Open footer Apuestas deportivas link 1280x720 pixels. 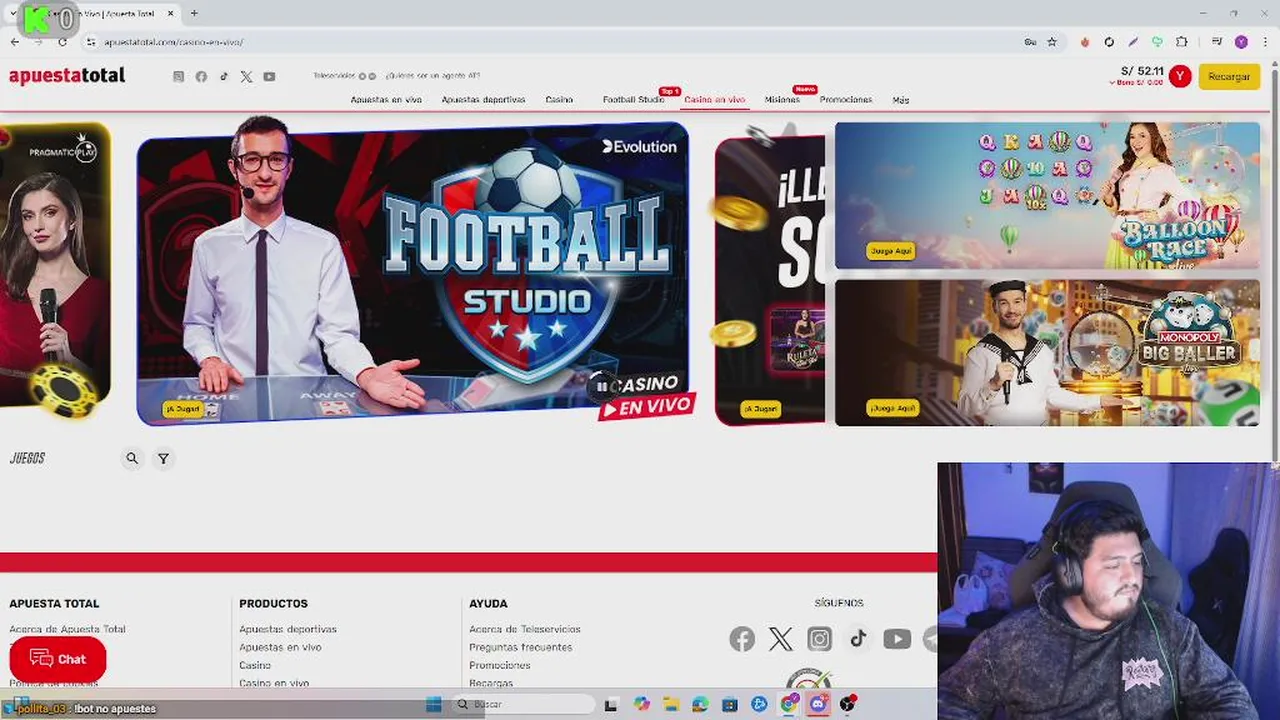[288, 629]
